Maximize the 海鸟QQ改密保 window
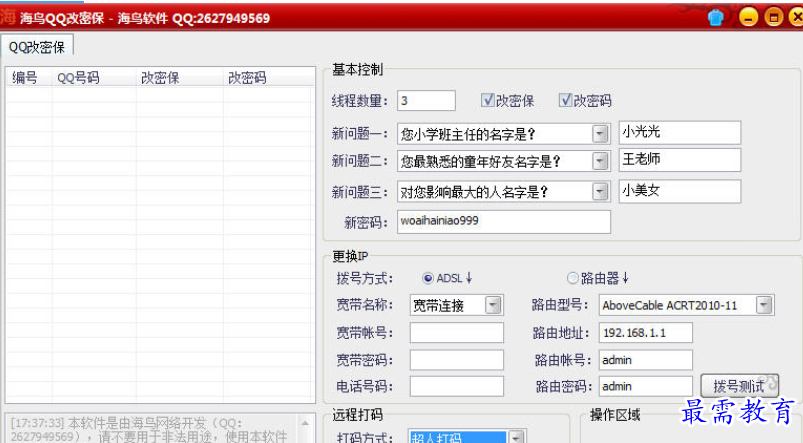 coord(773,18)
